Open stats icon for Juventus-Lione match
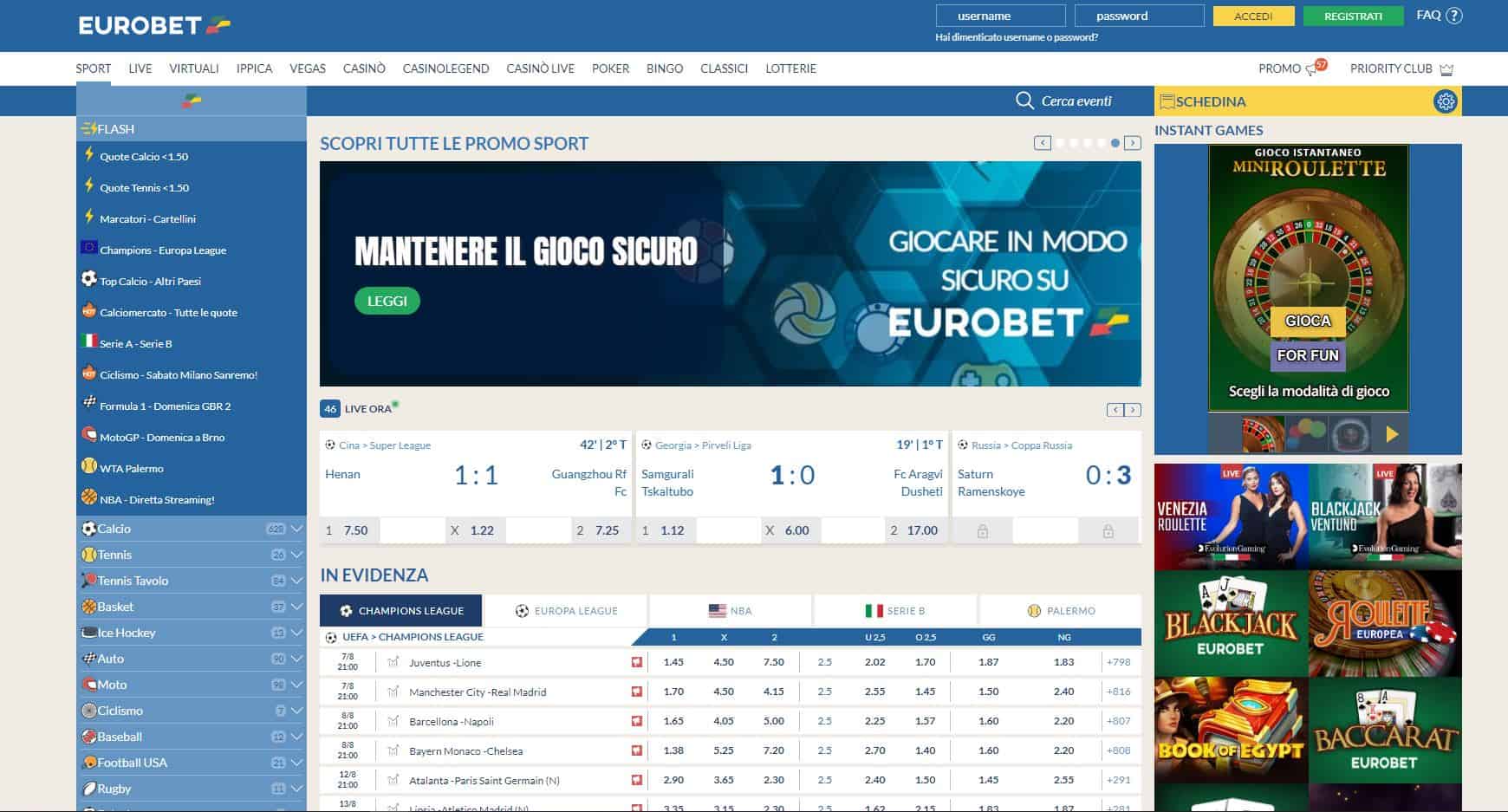 pyautogui.click(x=393, y=662)
